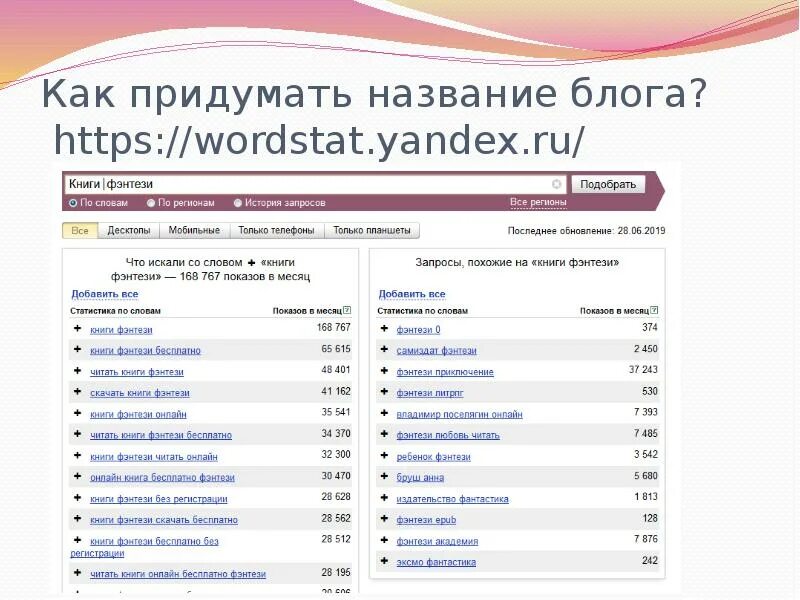Viewport: 800px width, 600px height.
Task: Add 'фэнтези академия' with plus icon
Action: coord(385,540)
